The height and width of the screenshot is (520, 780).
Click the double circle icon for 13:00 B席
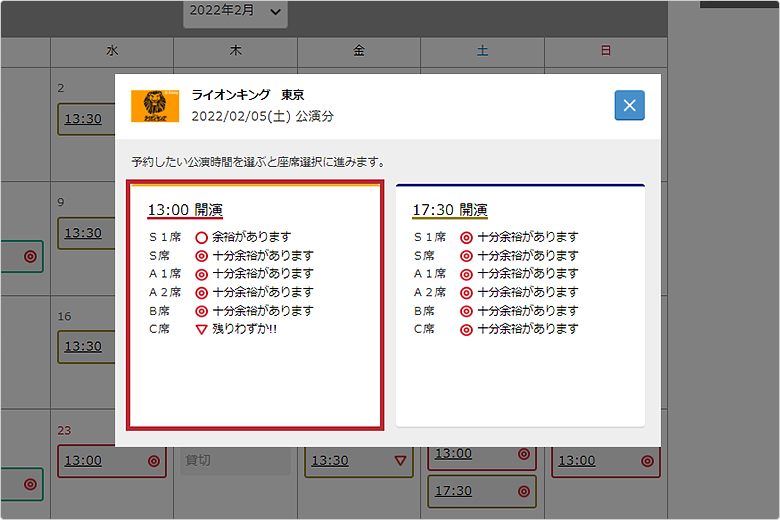[201, 311]
